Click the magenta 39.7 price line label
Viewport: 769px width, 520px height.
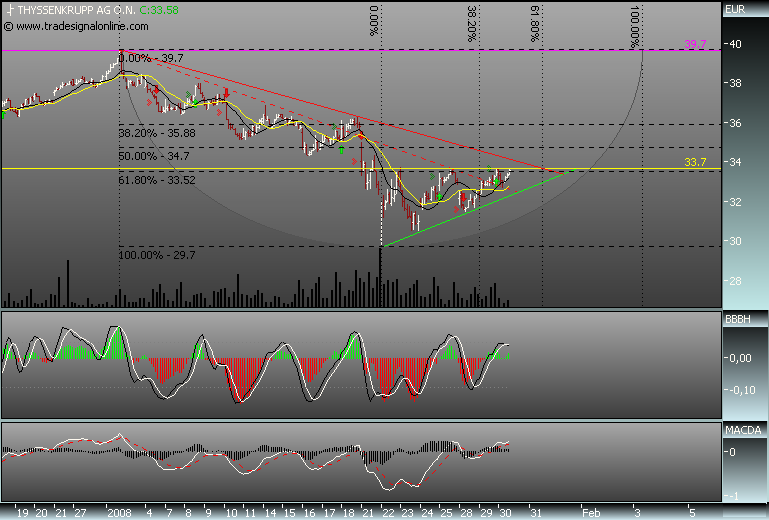coord(696,44)
